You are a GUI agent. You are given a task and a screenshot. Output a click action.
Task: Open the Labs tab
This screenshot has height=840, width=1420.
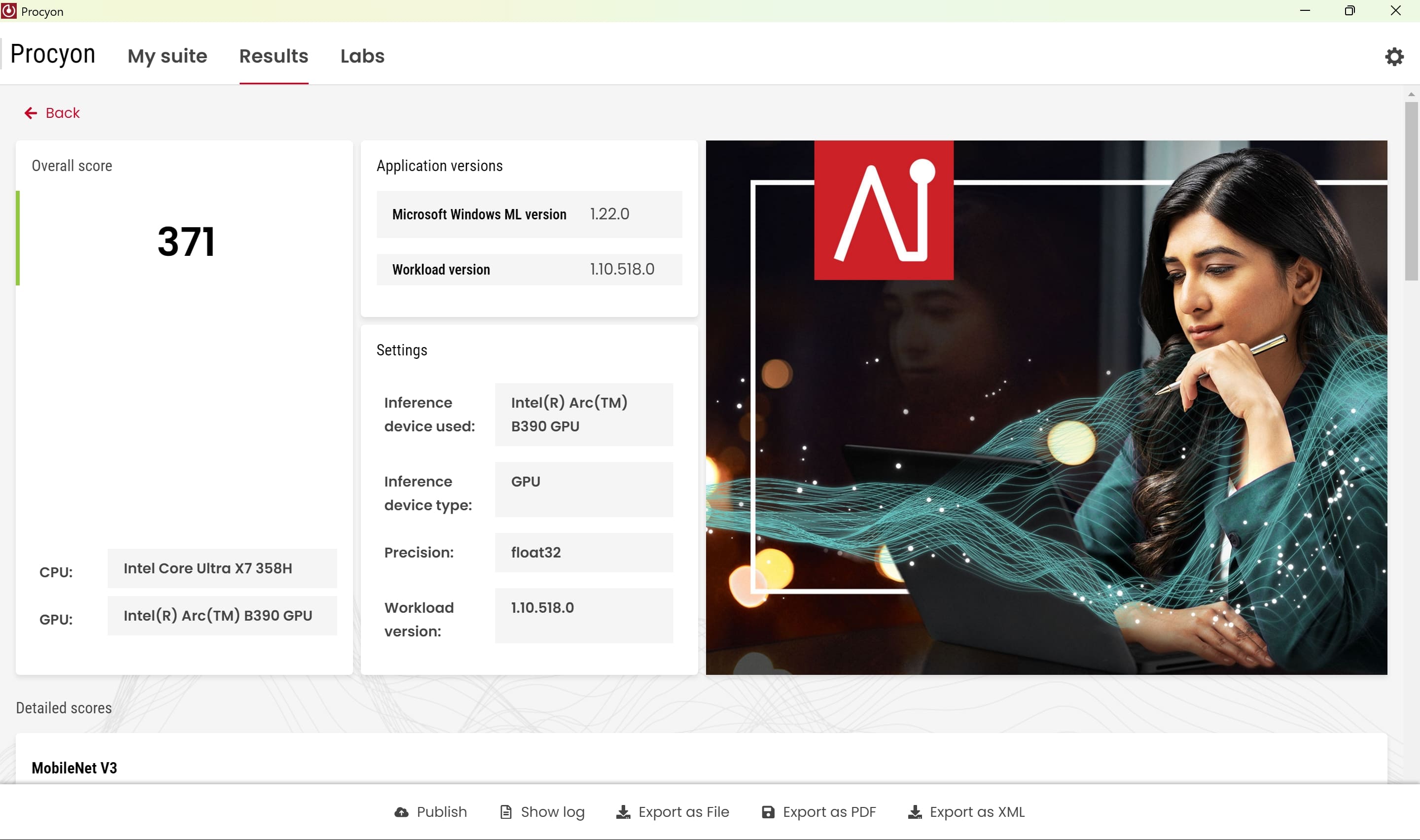(362, 56)
